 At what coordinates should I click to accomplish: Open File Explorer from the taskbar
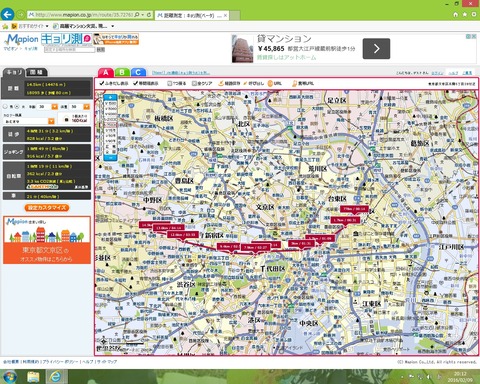(34, 377)
